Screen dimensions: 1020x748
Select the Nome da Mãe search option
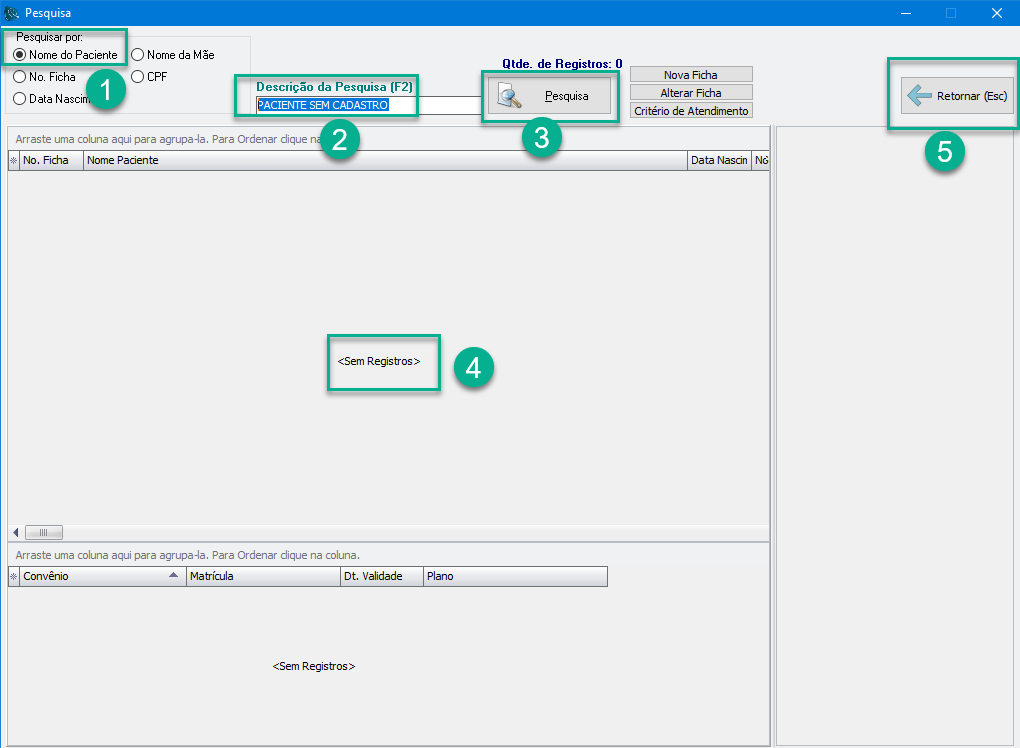click(x=138, y=55)
